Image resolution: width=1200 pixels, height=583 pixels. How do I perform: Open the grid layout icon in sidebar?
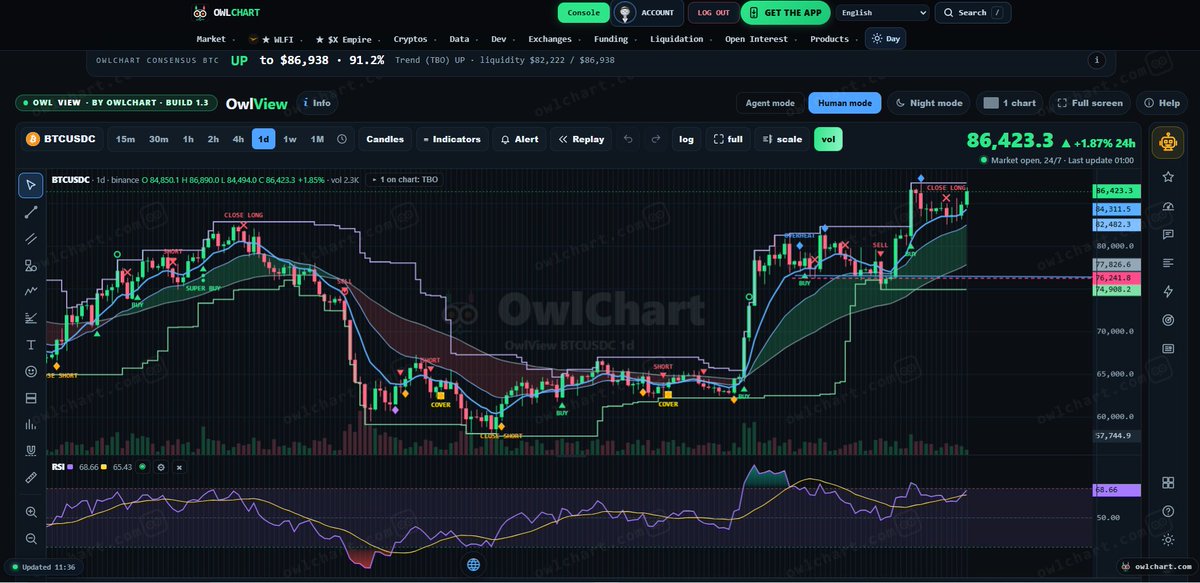[x=1168, y=483]
